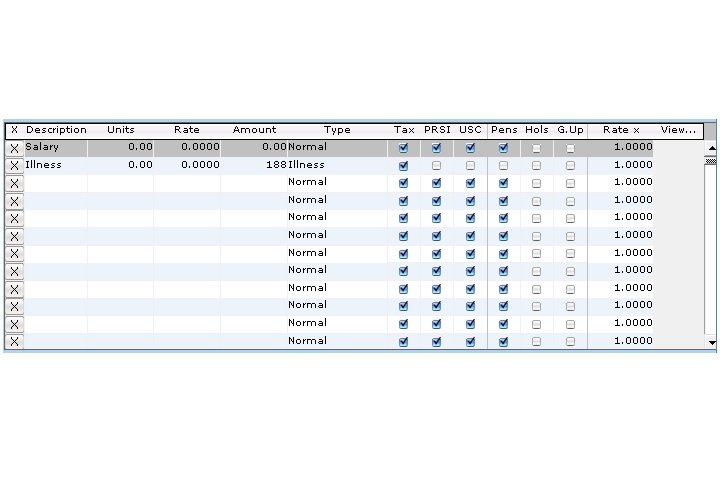Click the X icon in the header row

pyautogui.click(x=14, y=130)
